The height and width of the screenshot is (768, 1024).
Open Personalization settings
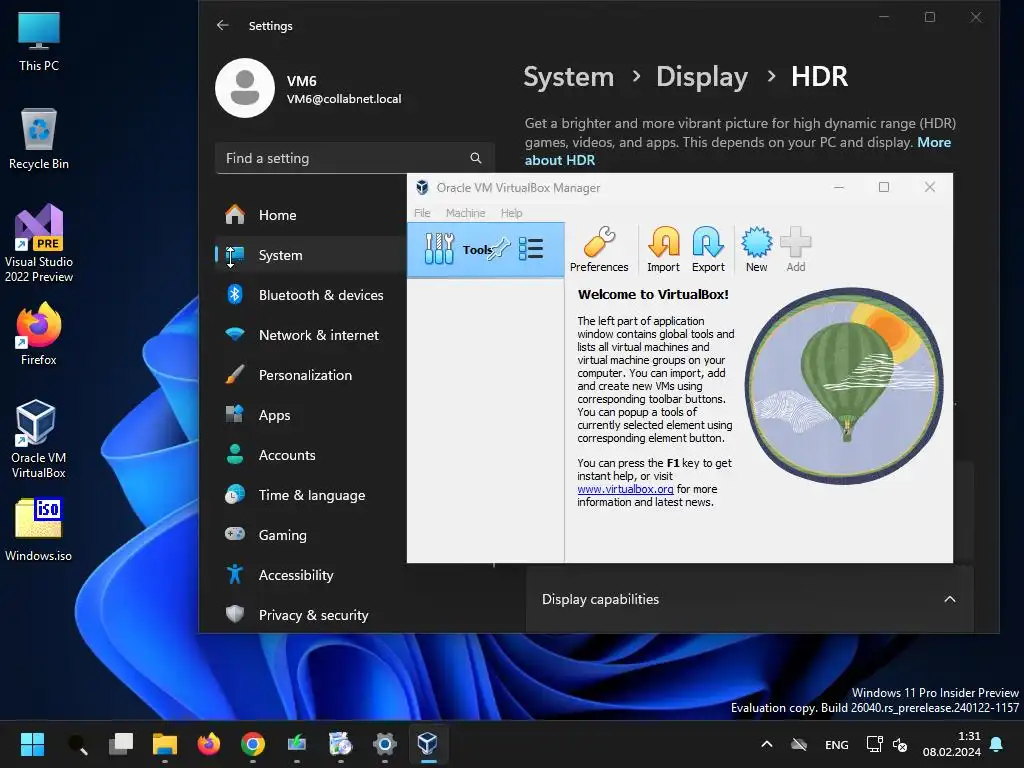[310, 375]
